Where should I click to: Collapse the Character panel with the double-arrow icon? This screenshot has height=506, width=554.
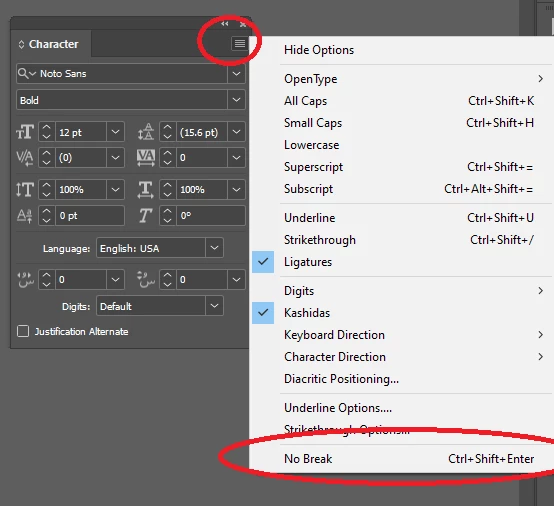coord(225,24)
